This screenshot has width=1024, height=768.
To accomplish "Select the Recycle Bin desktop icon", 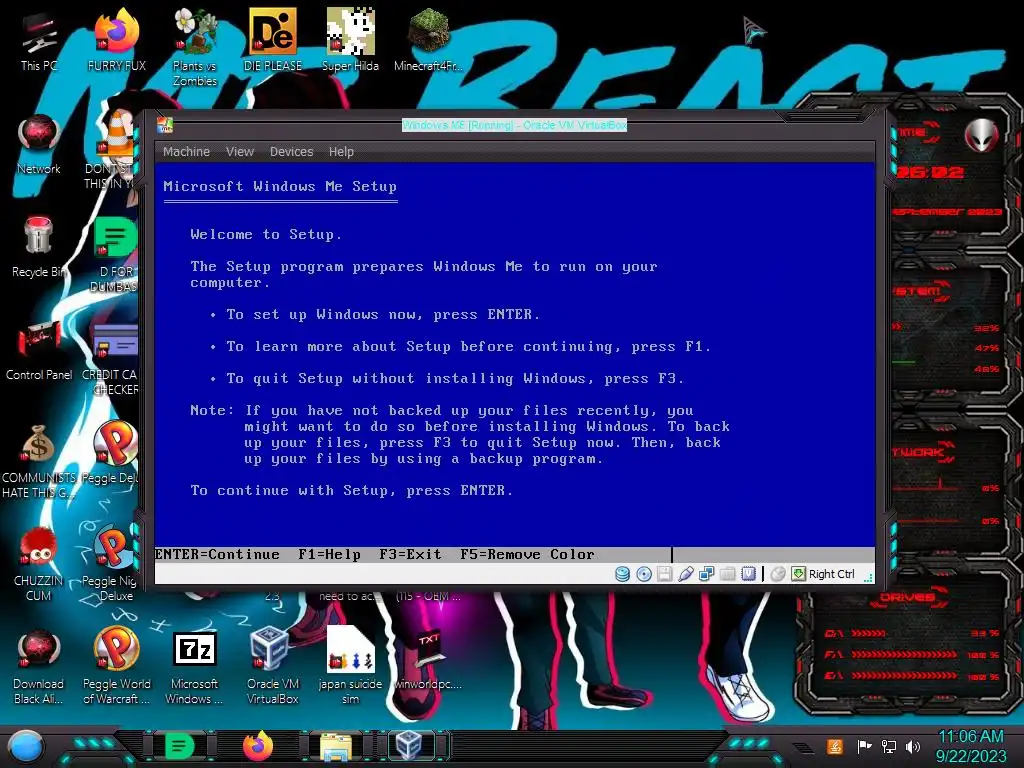I will 39,247.
